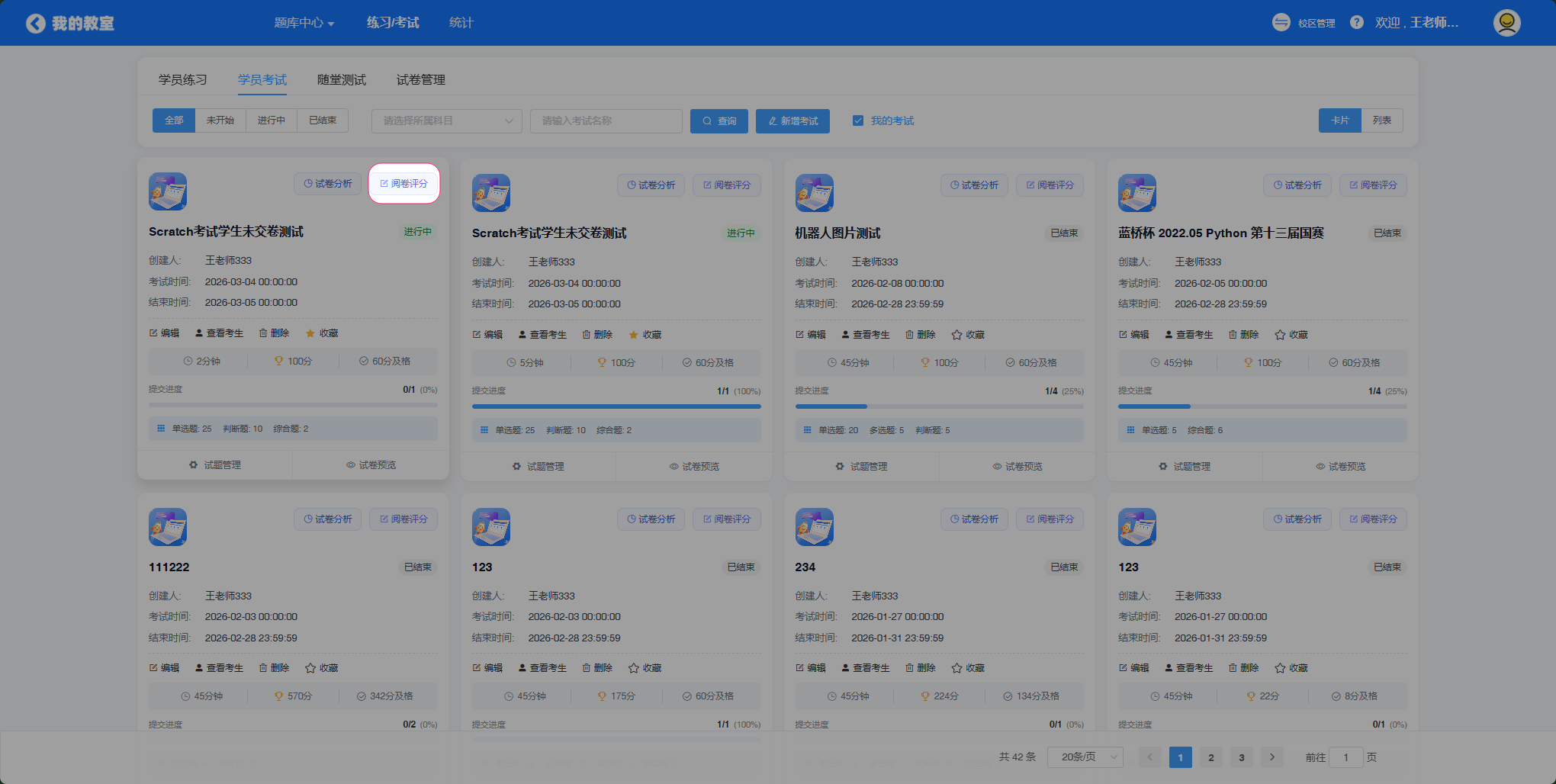Click the highlighted 阅卷评分 button
The height and width of the screenshot is (784, 1556).
404,184
